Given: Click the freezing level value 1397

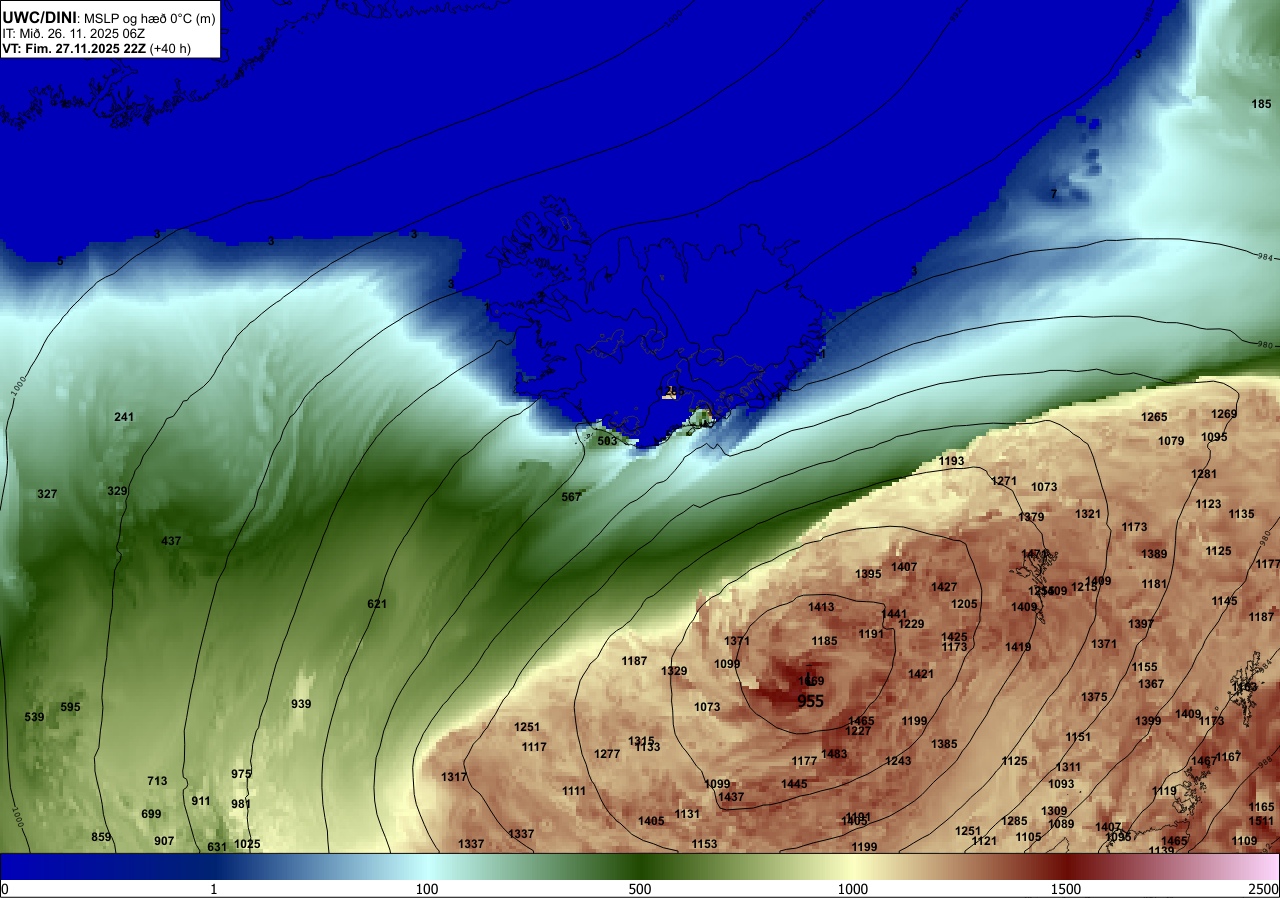Looking at the screenshot, I should 1141,624.
